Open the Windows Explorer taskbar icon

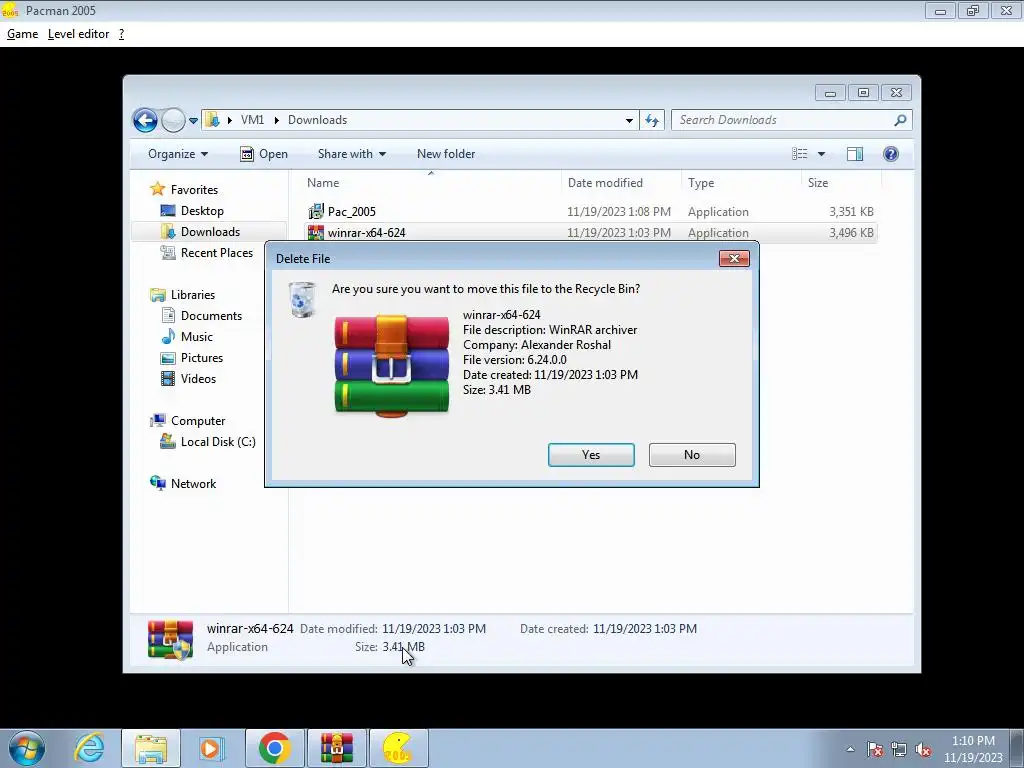click(x=151, y=748)
